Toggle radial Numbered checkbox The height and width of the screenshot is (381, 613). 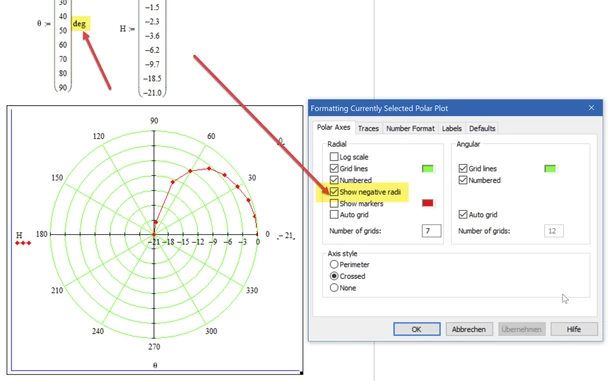[334, 180]
